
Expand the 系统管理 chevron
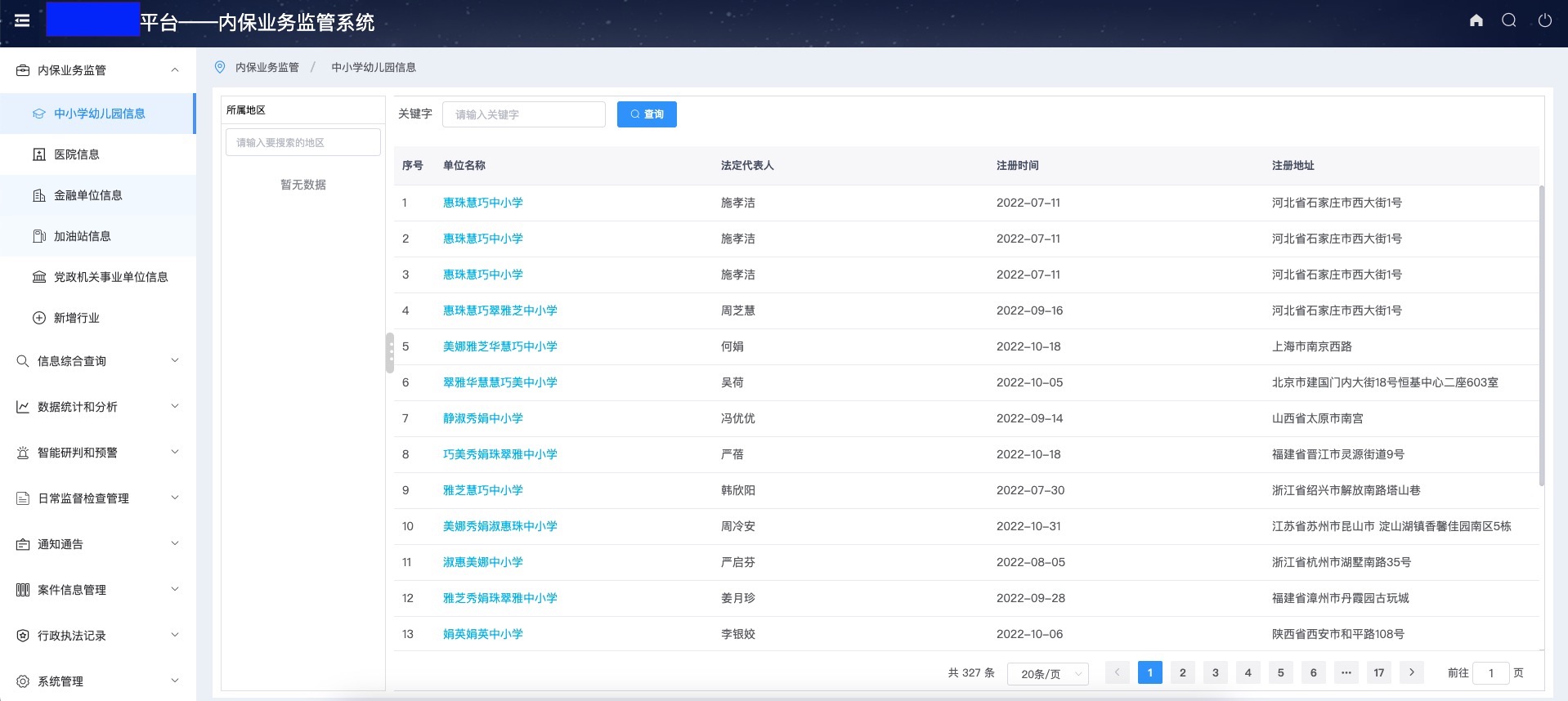[175, 681]
